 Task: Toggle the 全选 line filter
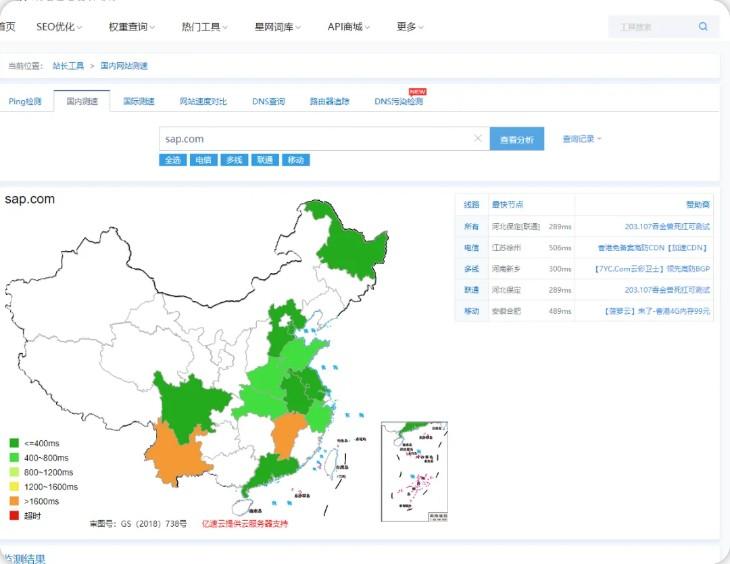click(x=173, y=160)
